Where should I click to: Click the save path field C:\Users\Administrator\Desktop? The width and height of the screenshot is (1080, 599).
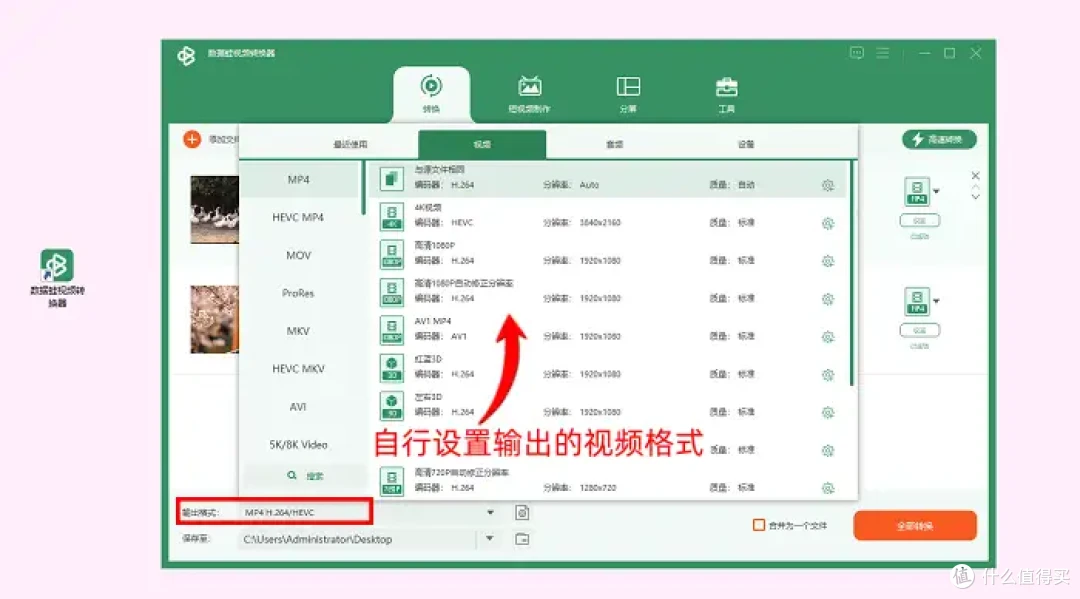357,539
